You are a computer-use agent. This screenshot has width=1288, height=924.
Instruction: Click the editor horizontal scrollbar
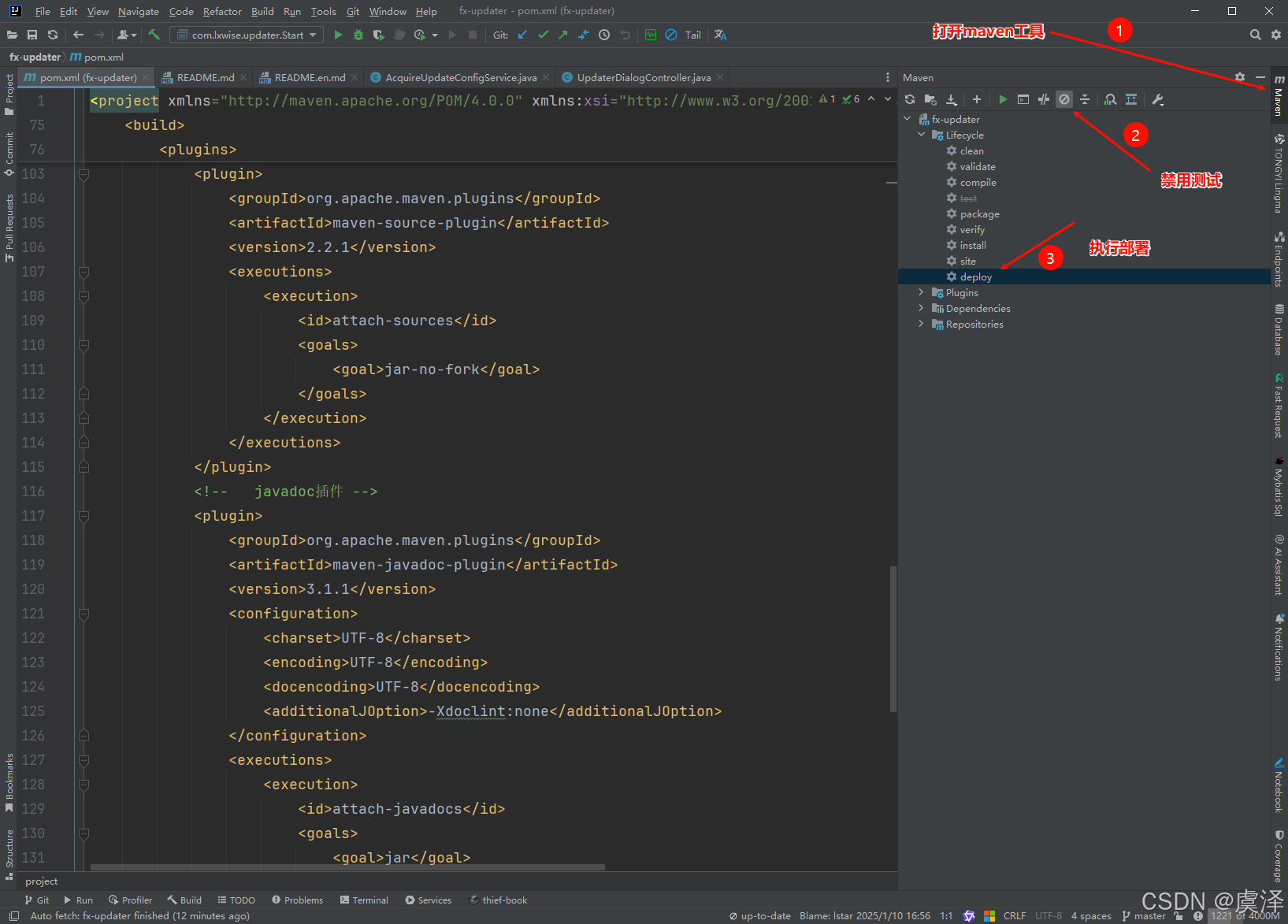pos(347,867)
